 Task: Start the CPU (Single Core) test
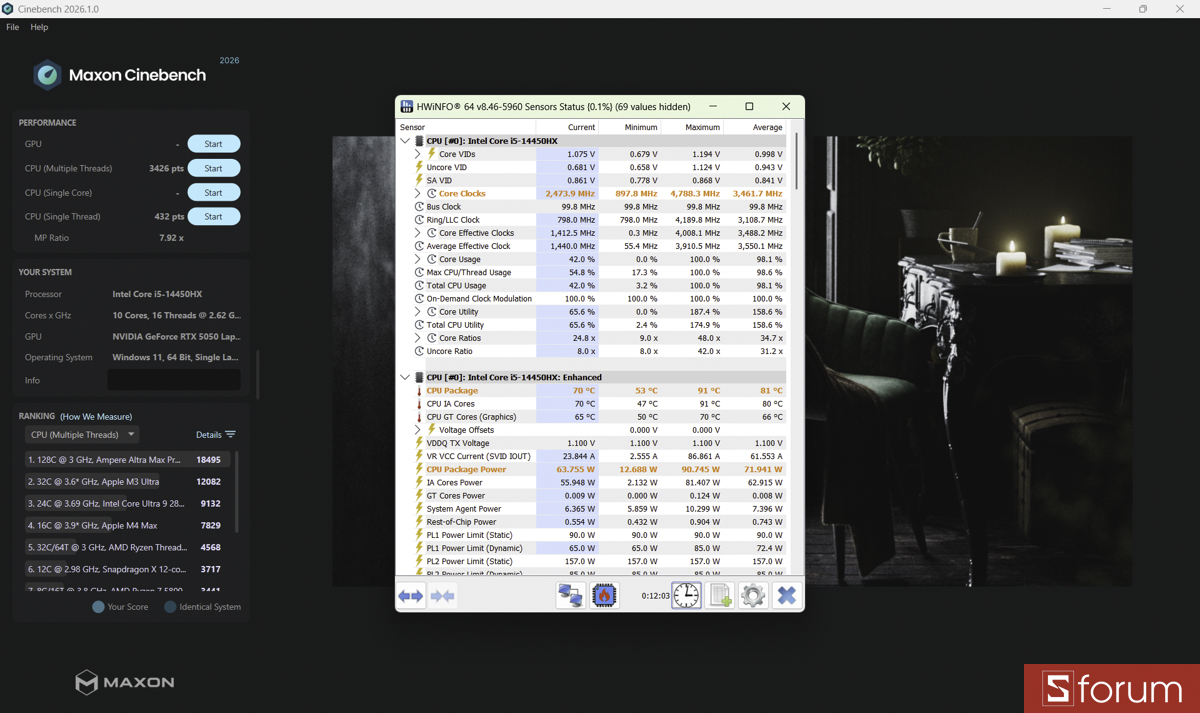pos(214,192)
